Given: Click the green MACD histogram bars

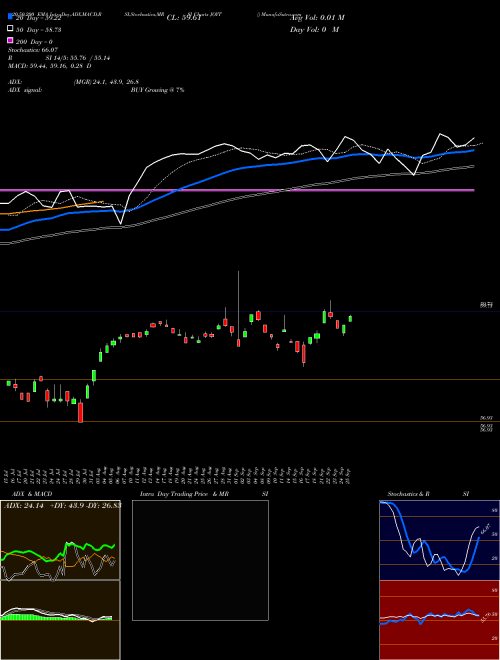Looking at the screenshot, I should pos(38,617).
